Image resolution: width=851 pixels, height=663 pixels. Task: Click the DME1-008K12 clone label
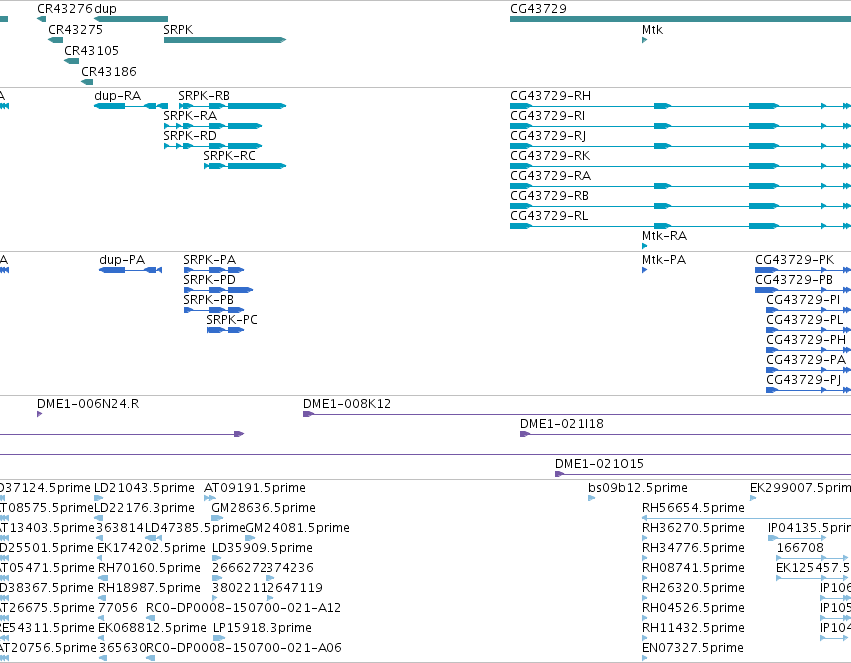(x=347, y=404)
